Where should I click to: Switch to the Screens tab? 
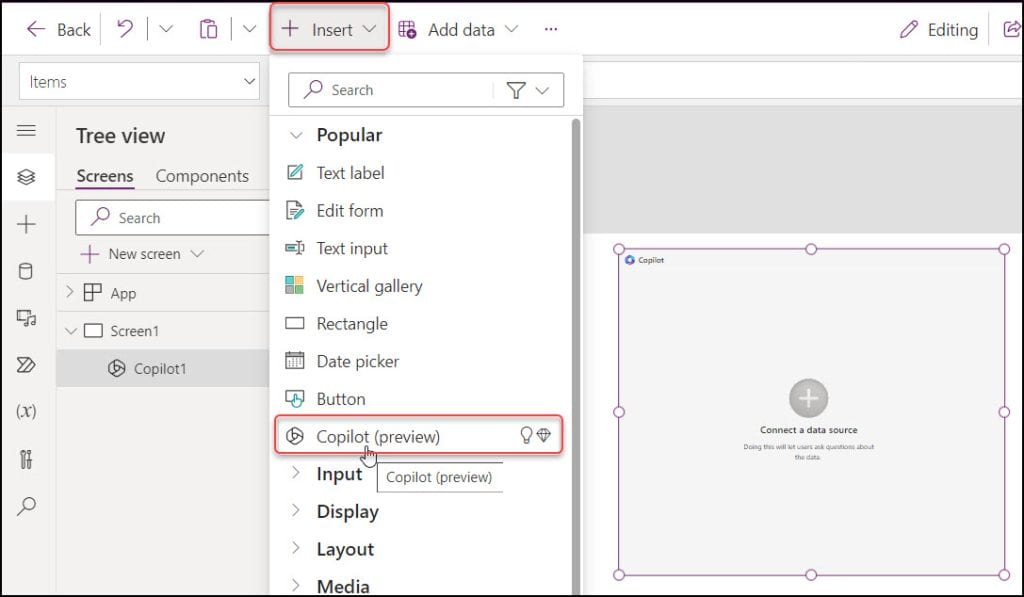click(x=104, y=176)
